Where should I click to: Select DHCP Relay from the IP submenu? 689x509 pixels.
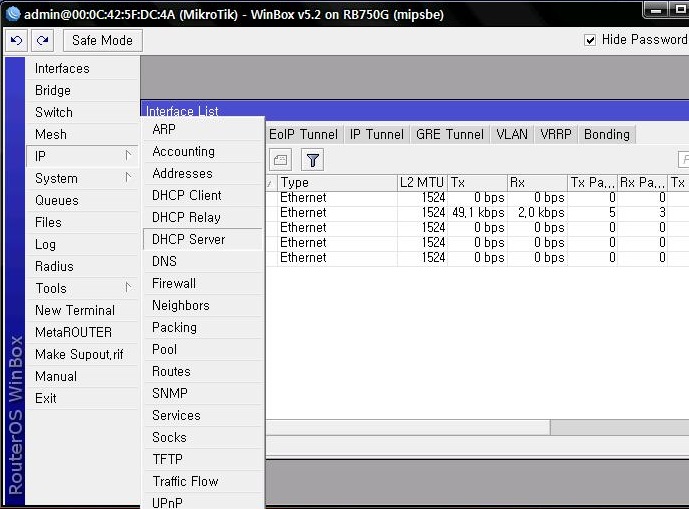coord(203,217)
